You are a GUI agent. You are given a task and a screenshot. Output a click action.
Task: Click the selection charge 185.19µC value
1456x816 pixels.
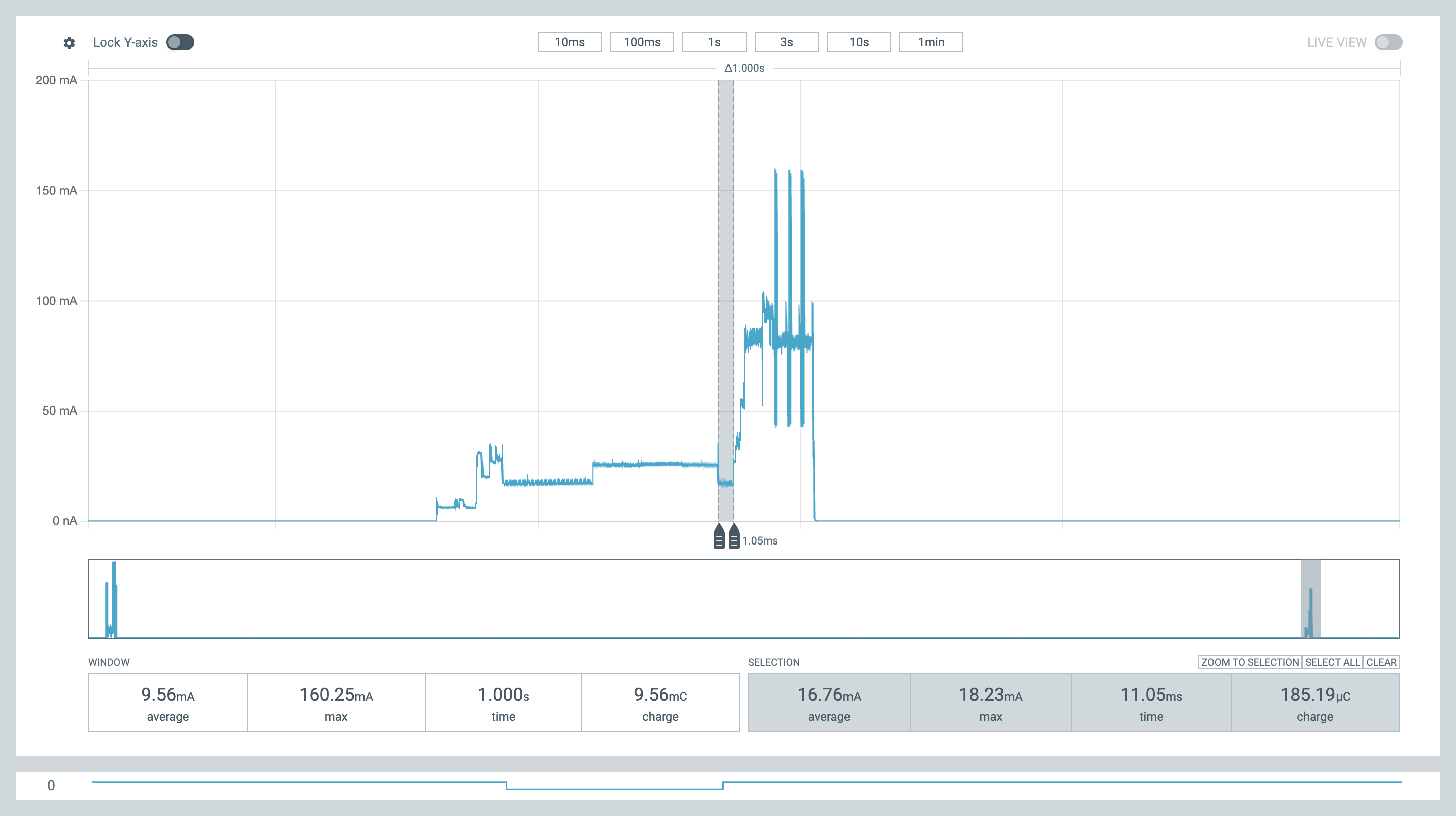coord(1315,695)
